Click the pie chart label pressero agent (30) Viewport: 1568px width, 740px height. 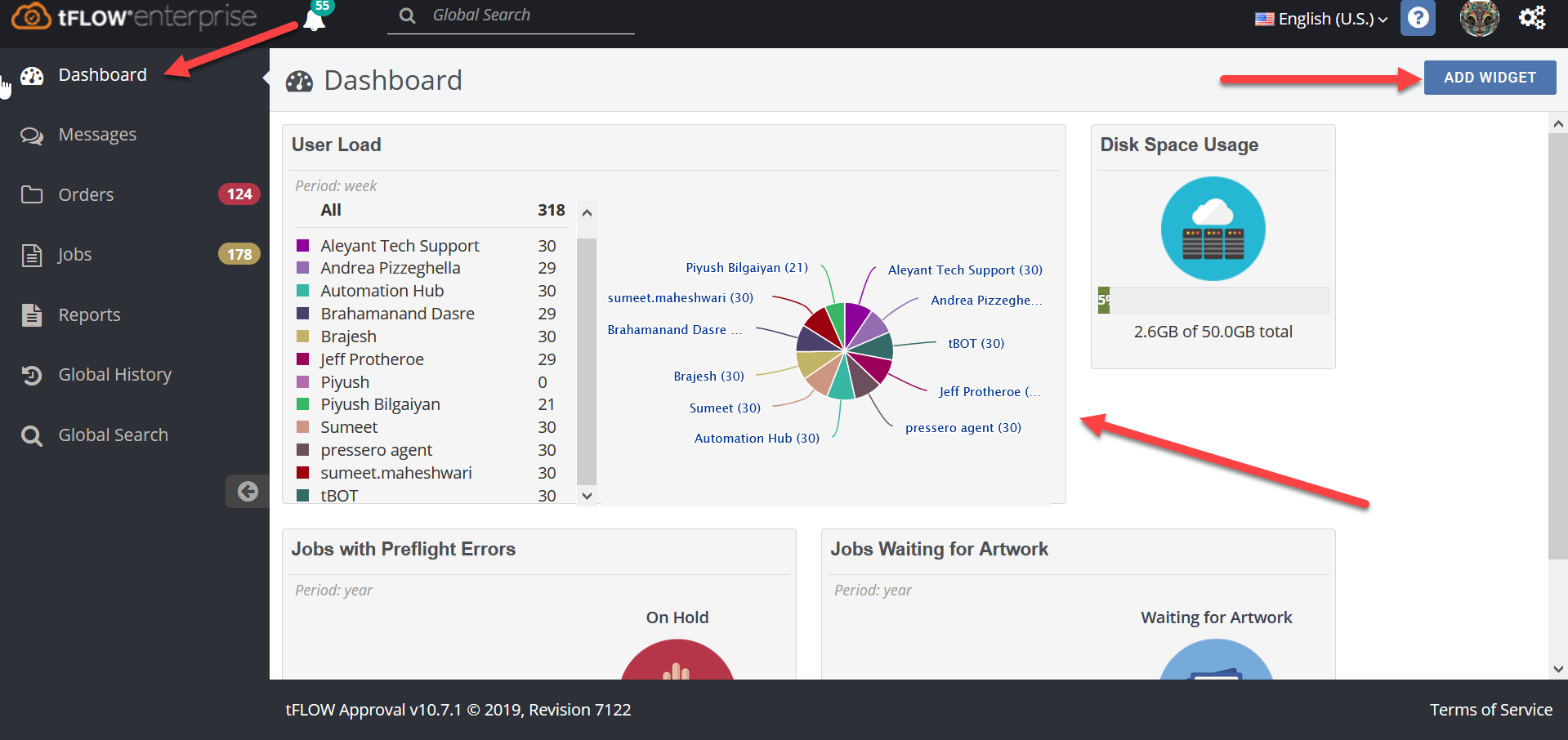963,427
